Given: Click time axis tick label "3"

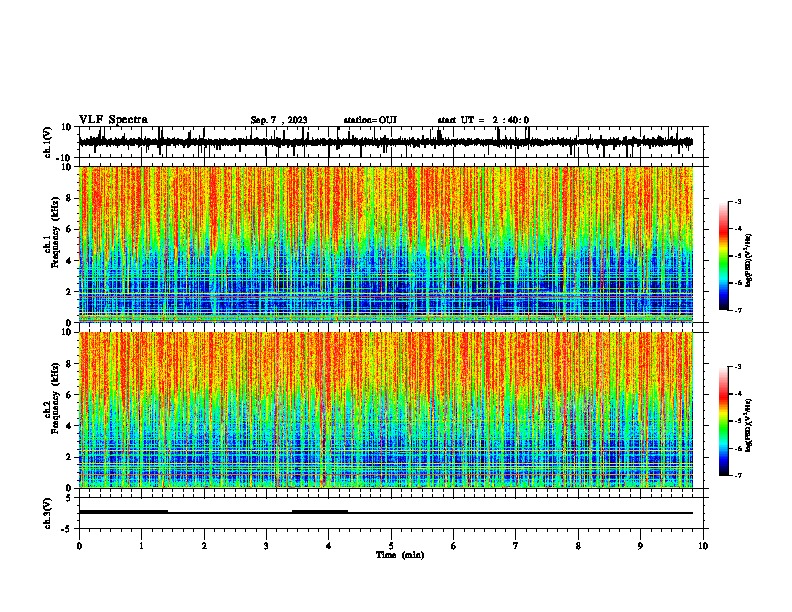Looking at the screenshot, I should (266, 546).
